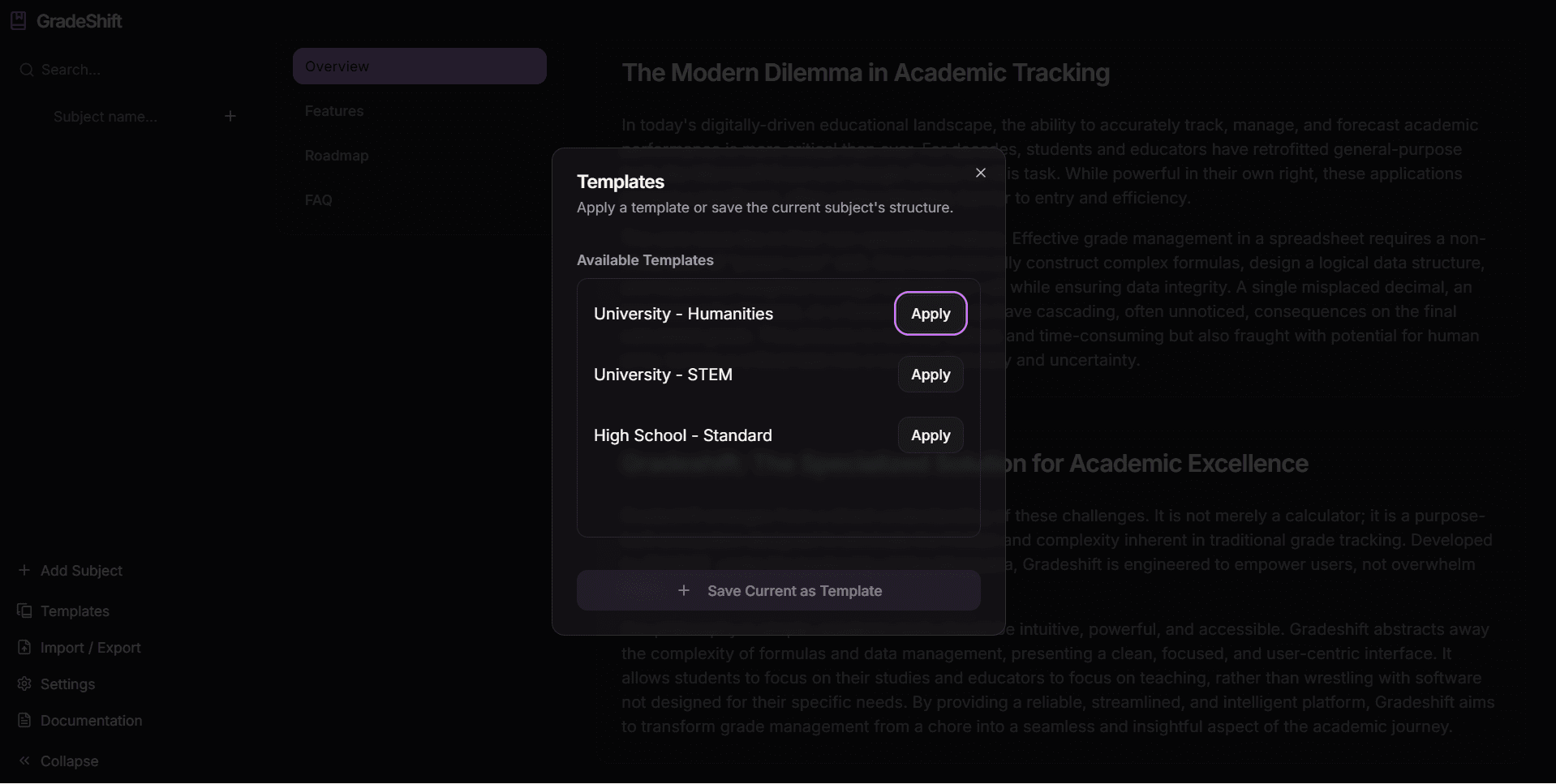Viewport: 1556px width, 784px height.
Task: Open the FAQ section
Action: tap(319, 200)
